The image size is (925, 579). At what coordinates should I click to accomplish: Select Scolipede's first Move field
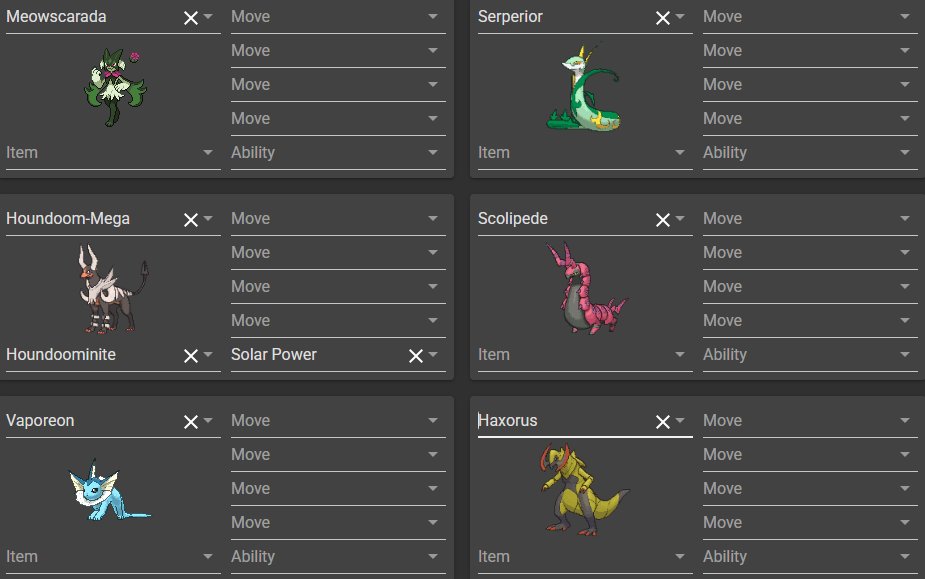[x=810, y=218]
